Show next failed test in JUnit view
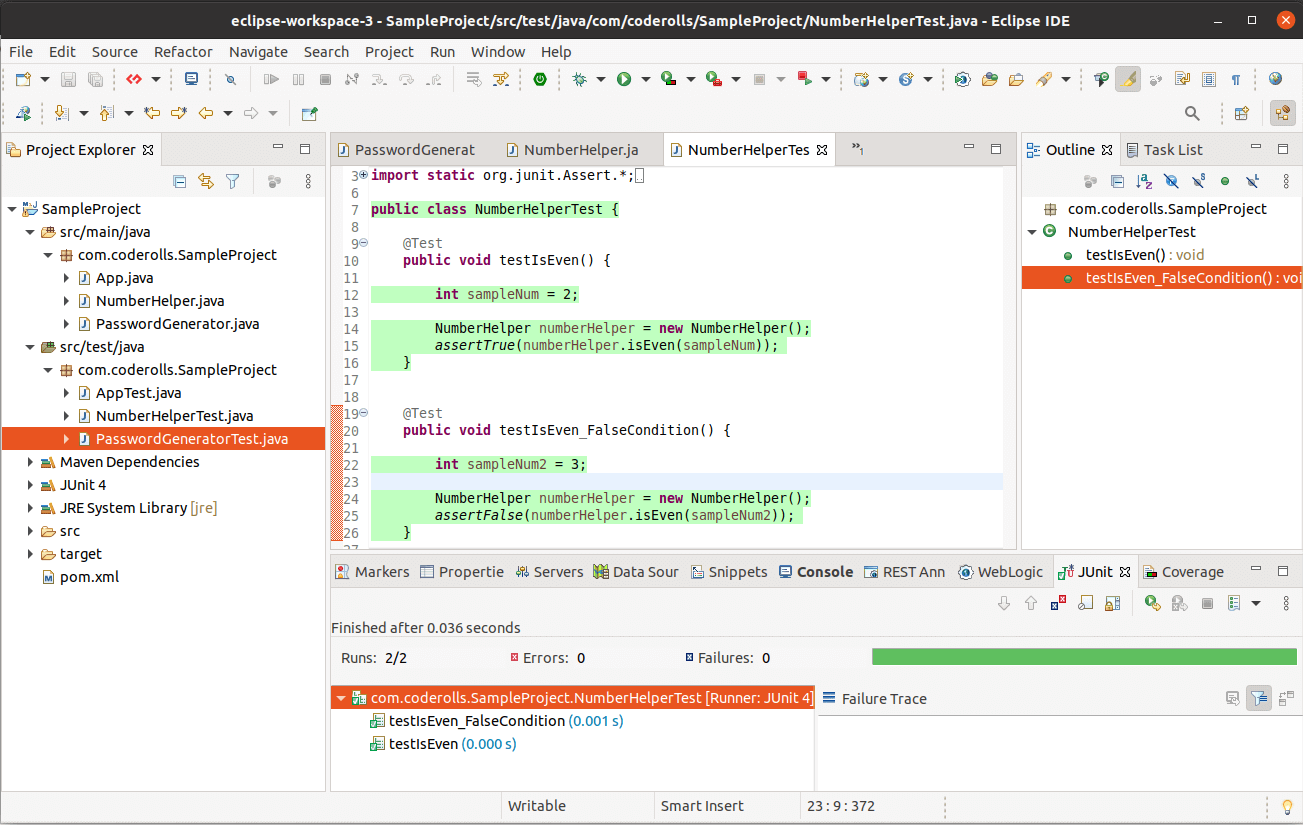 [x=1004, y=603]
